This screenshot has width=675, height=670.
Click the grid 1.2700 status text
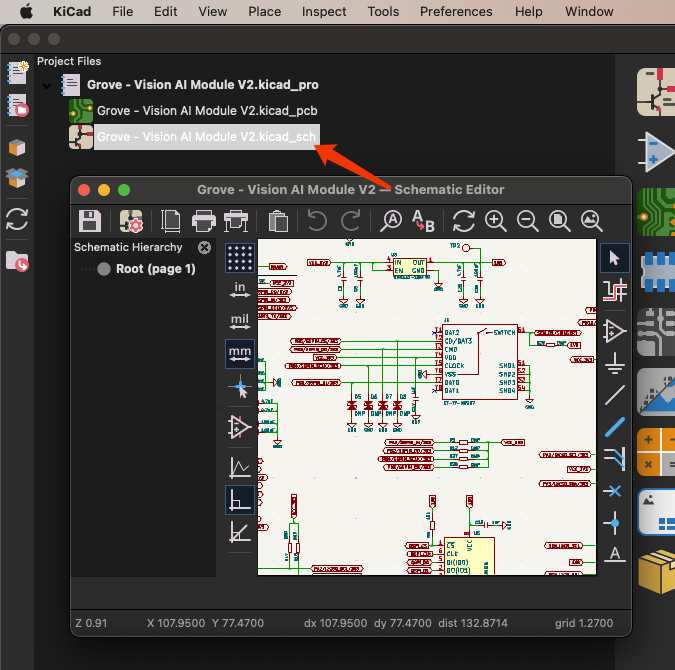[584, 623]
